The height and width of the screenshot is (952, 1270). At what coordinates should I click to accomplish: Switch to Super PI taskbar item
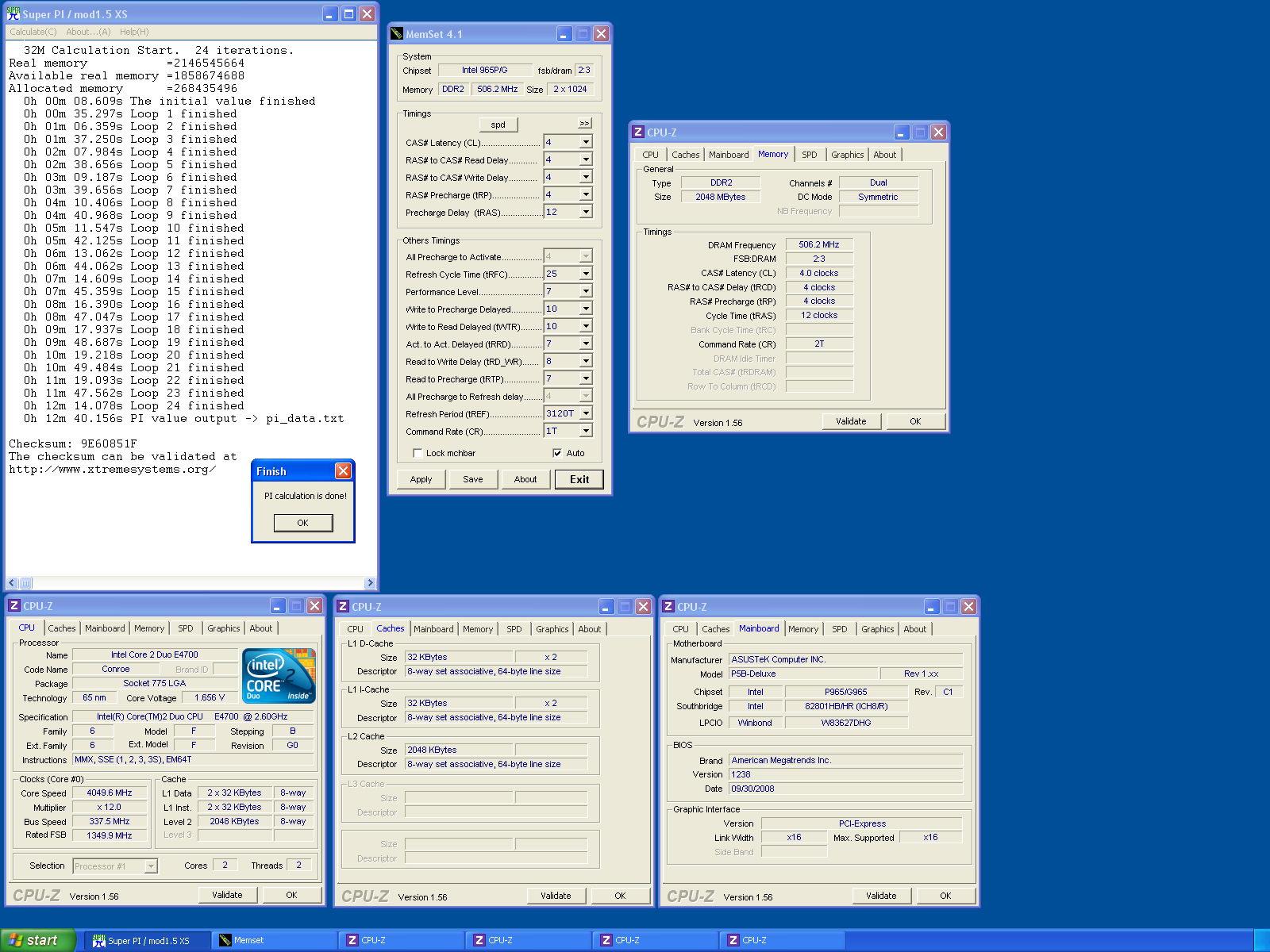148,940
